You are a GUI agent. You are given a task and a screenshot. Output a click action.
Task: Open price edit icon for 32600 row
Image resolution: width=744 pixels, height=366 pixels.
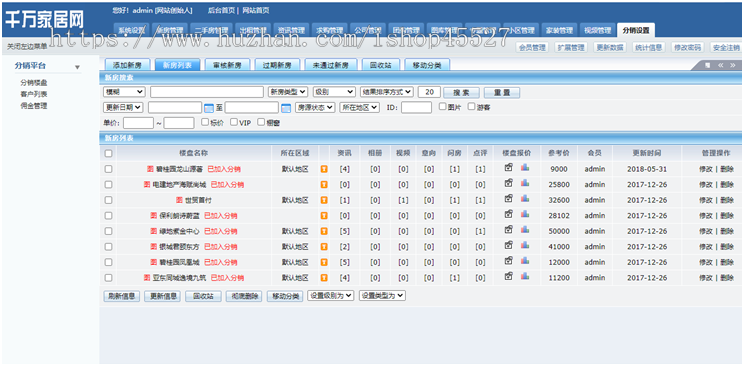point(509,198)
